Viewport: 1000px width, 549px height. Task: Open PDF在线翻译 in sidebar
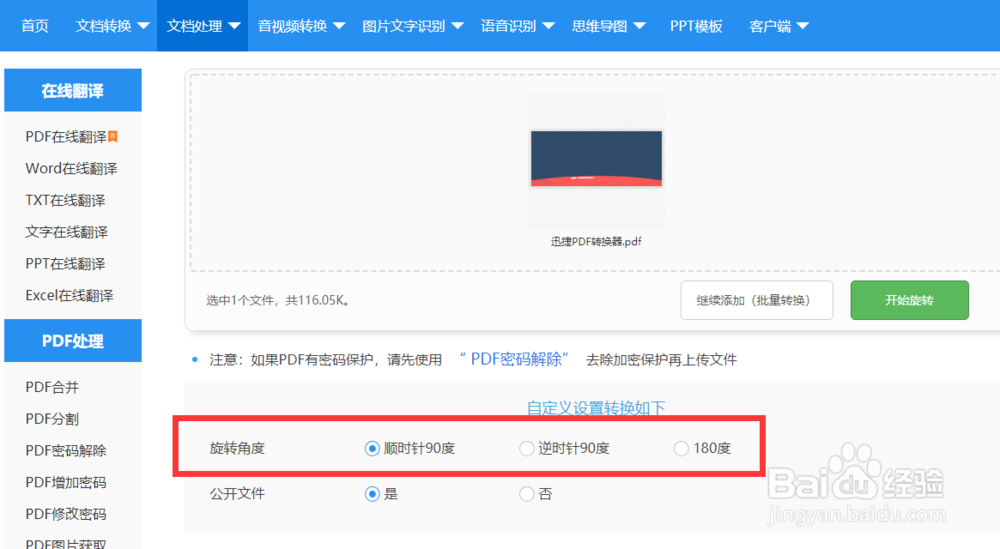coord(66,137)
